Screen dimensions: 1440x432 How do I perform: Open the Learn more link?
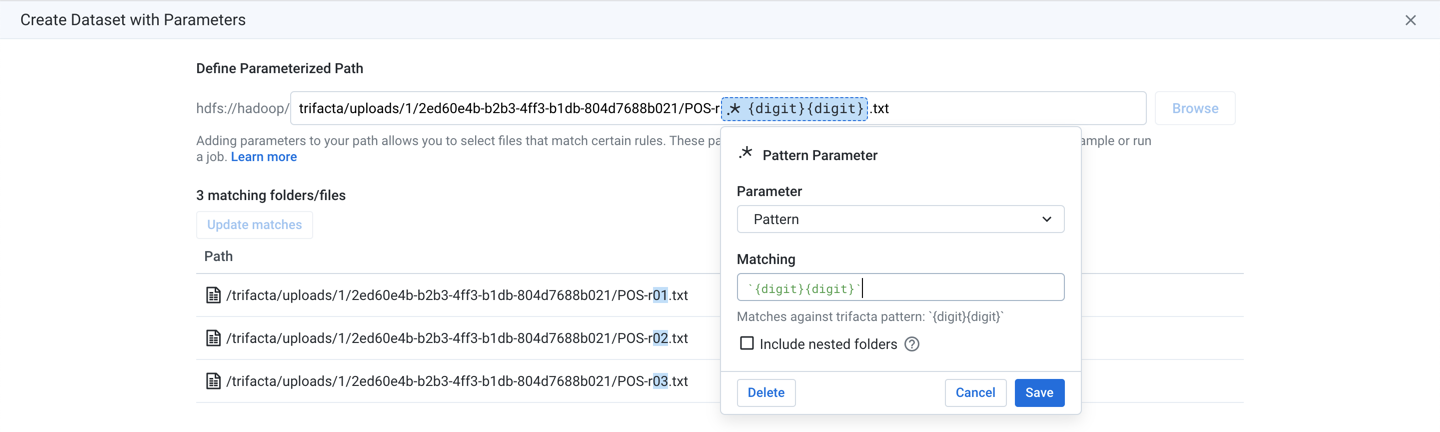(264, 157)
